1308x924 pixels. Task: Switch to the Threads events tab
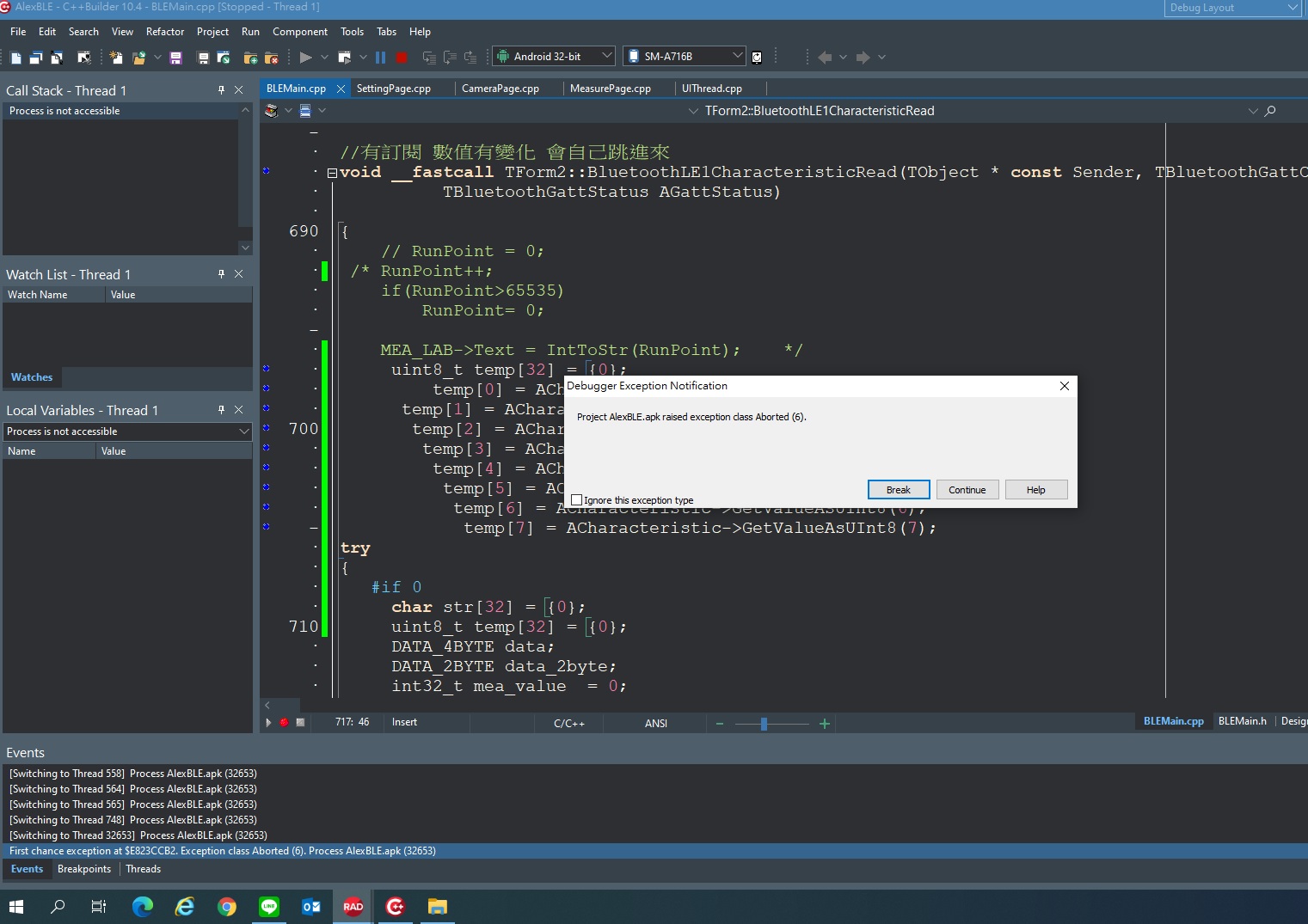143,869
